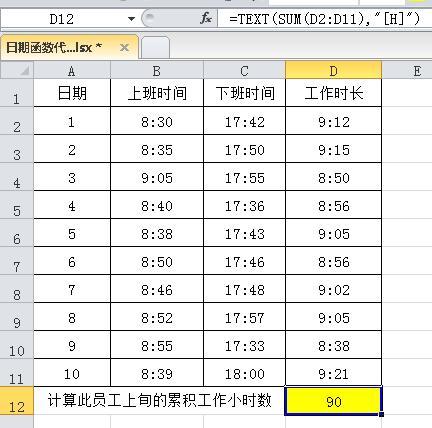Viewport: 432px width, 428px height.
Task: Click the select-all corner triangle
Action: [x=17, y=70]
